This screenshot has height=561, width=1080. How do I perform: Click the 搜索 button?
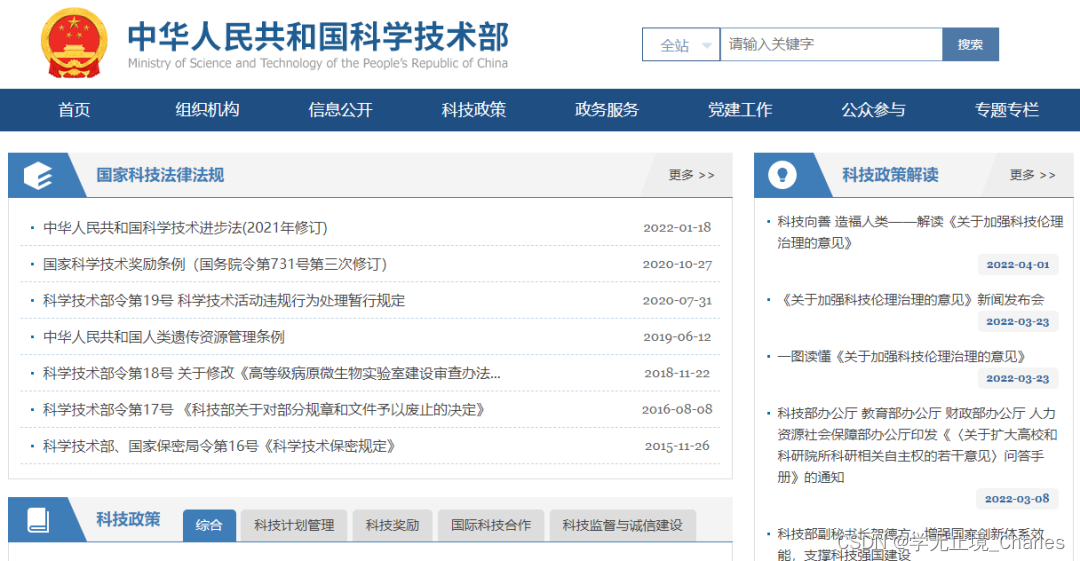coord(970,45)
